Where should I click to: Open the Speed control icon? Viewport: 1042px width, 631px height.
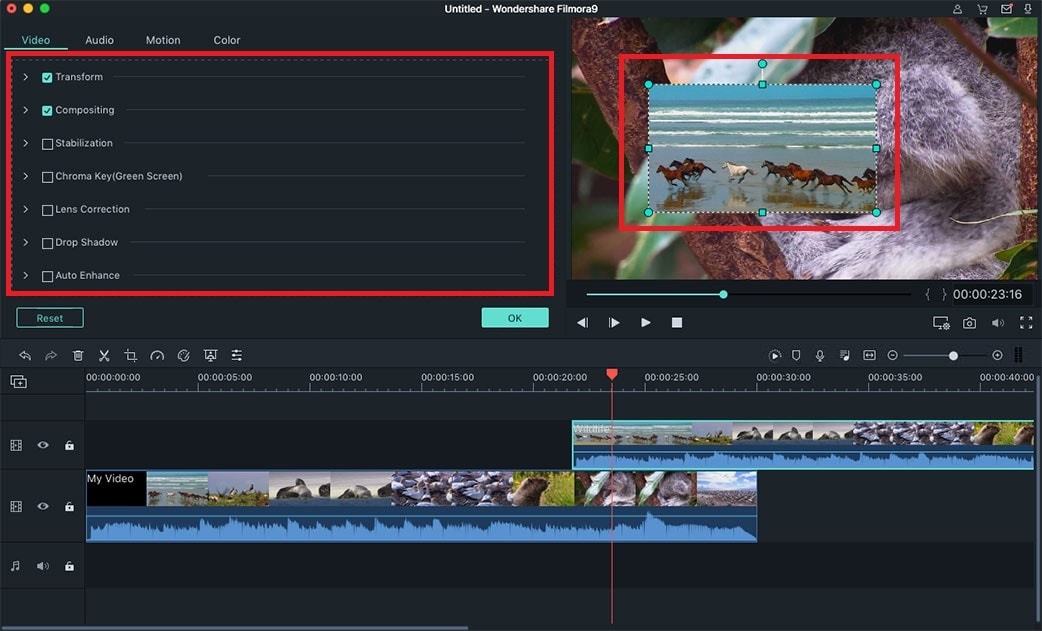coord(157,356)
